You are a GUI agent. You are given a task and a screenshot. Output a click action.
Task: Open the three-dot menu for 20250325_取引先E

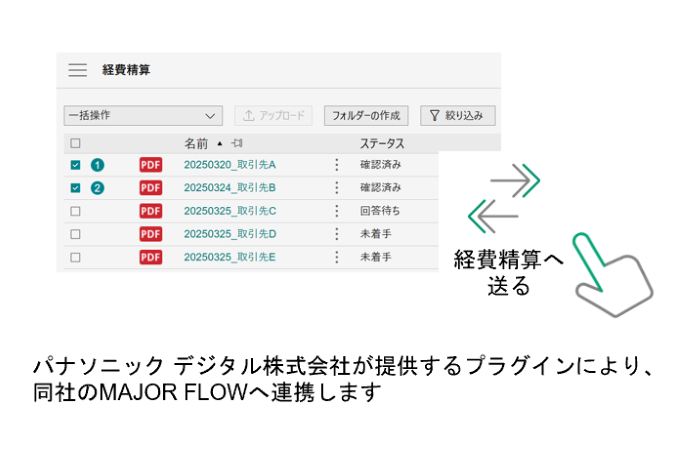tap(336, 257)
